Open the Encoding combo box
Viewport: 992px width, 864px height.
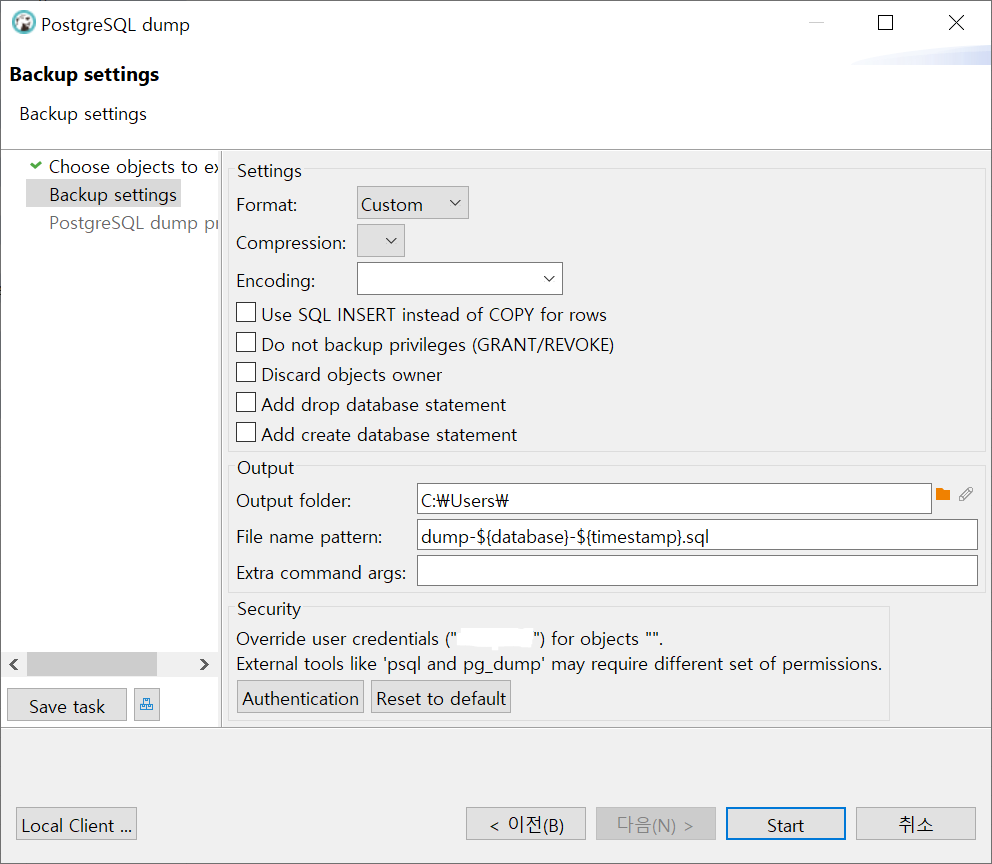[460, 279]
